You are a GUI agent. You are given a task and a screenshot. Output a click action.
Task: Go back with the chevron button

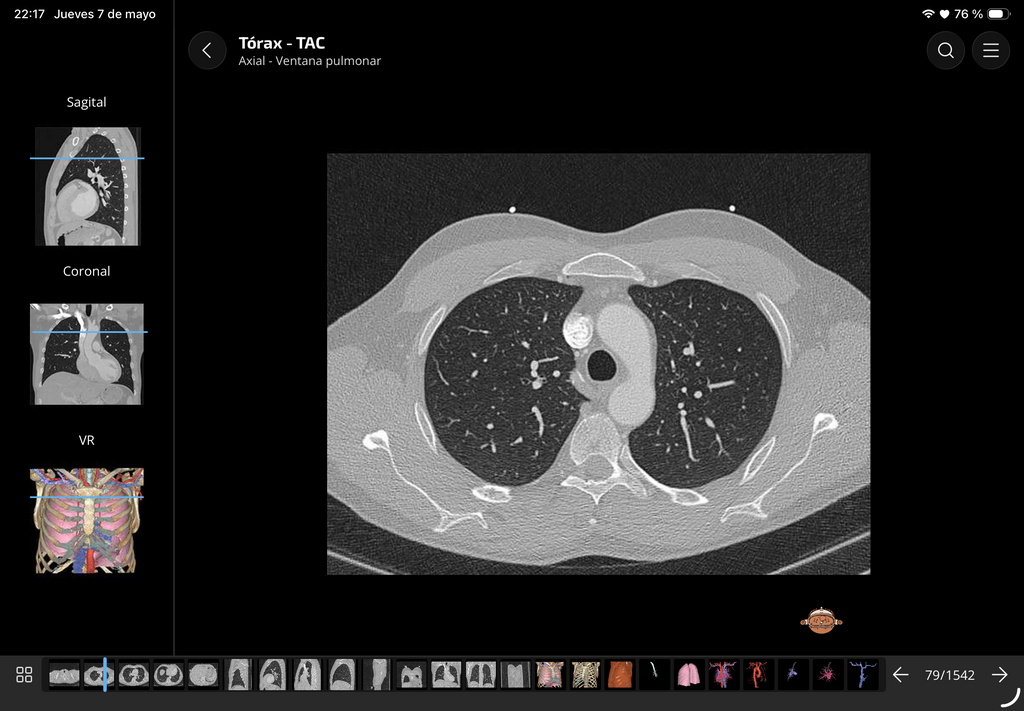pos(207,50)
